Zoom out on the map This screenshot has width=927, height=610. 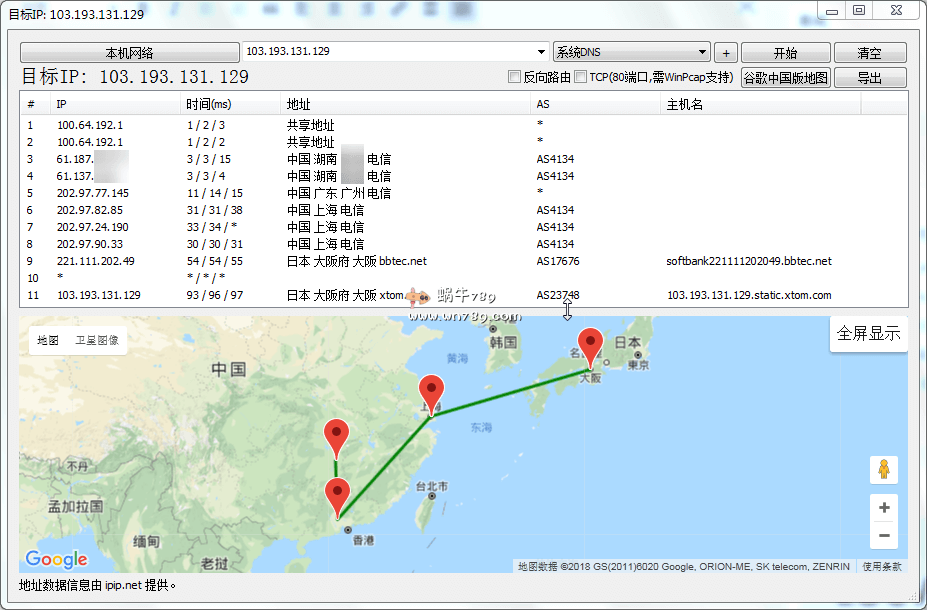coord(884,536)
